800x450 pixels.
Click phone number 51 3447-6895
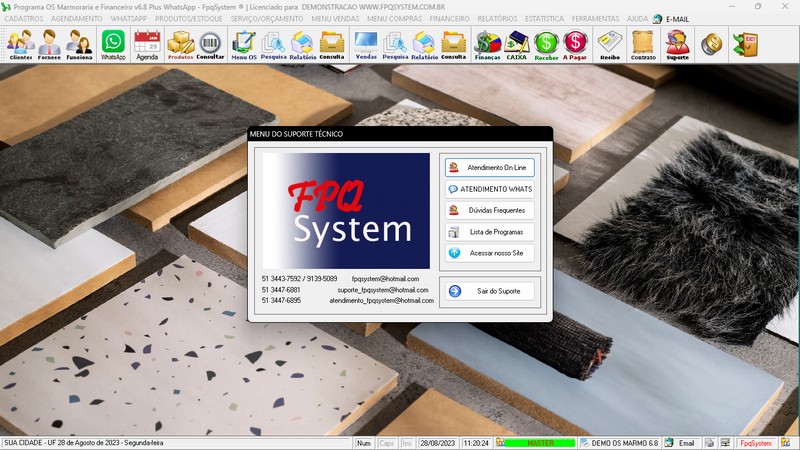281,301
